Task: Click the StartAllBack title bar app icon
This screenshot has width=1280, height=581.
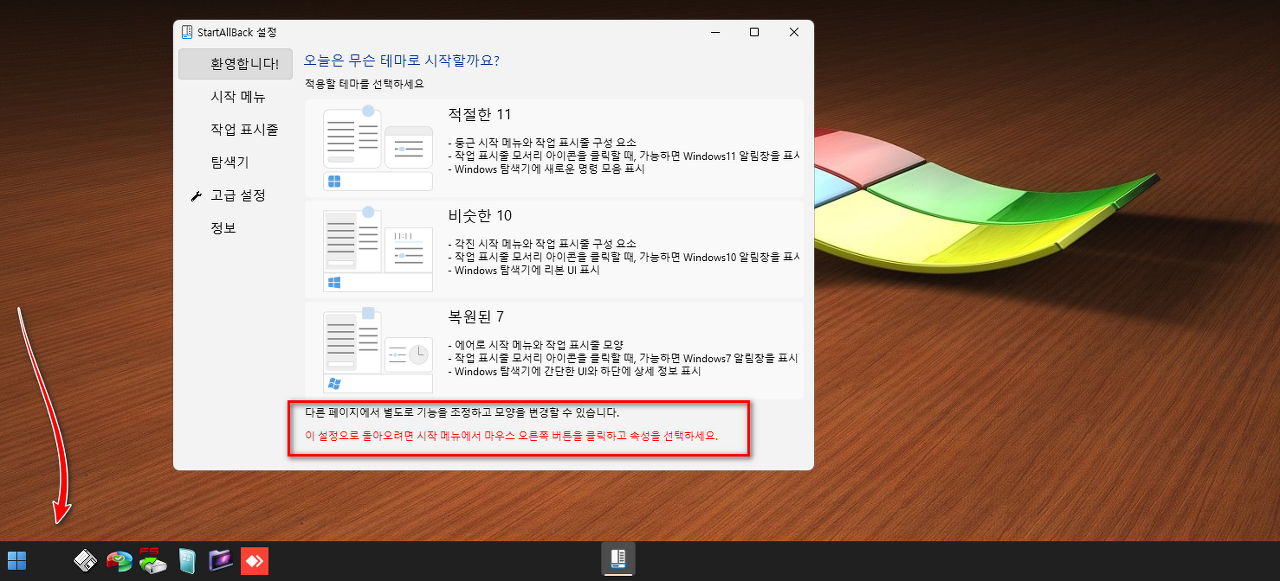Action: (187, 32)
